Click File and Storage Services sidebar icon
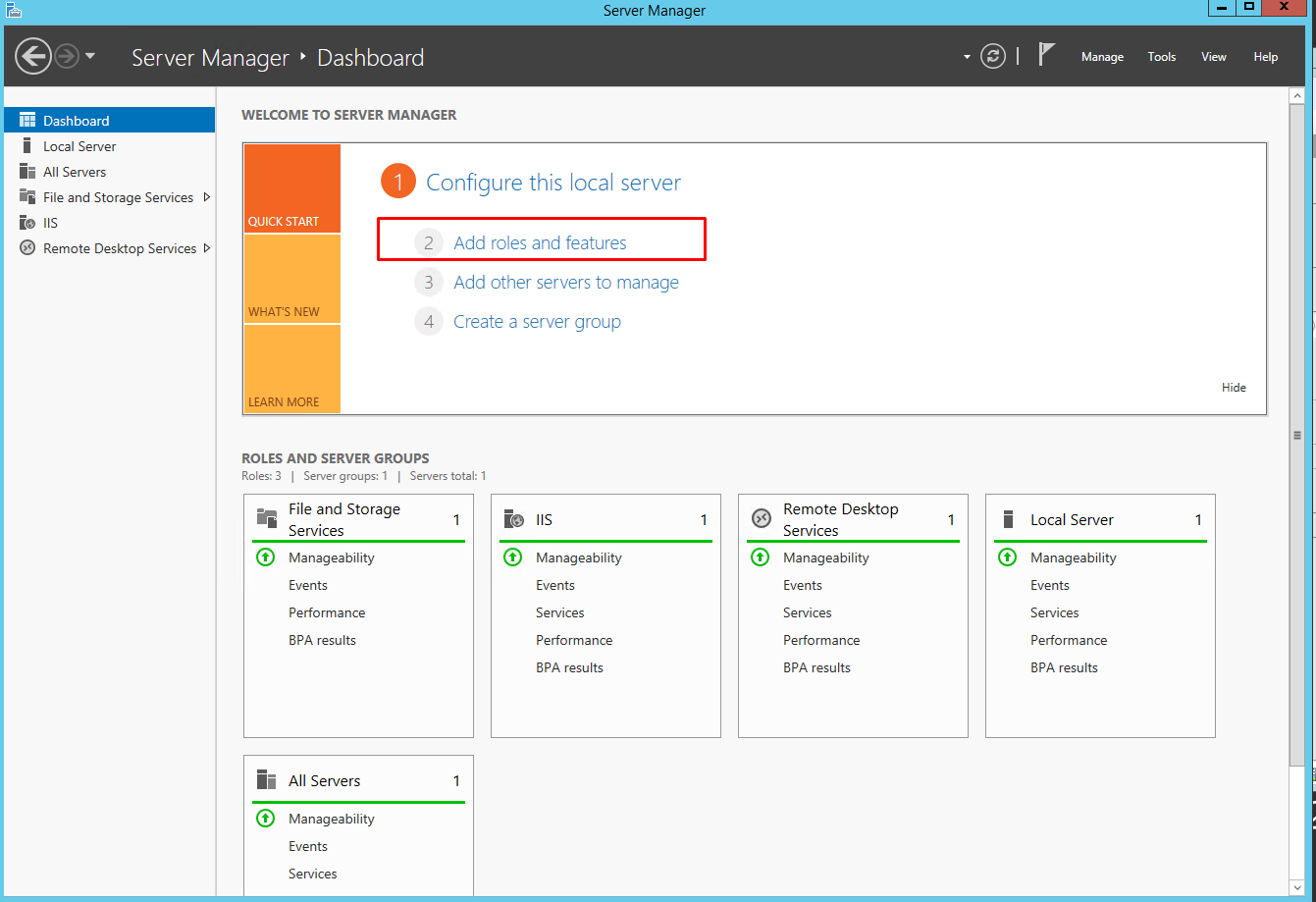Viewport: 1316px width, 902px height. [x=27, y=196]
